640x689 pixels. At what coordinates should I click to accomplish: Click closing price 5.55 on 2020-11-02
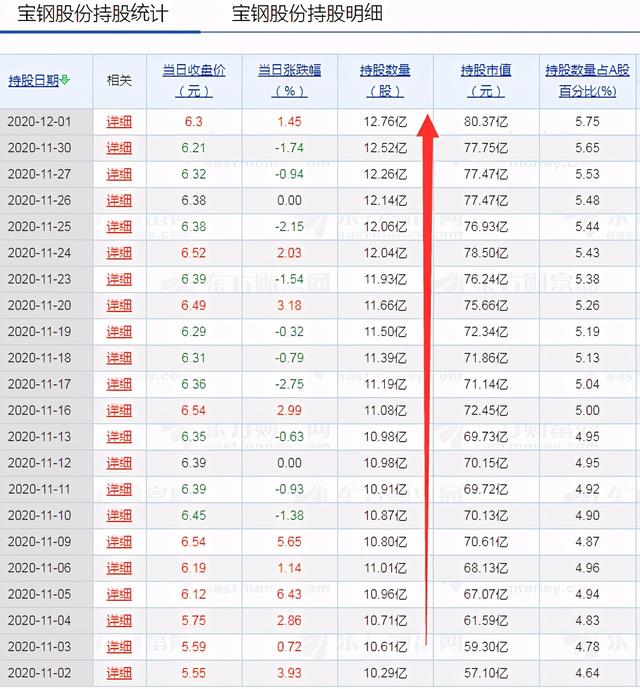tap(194, 673)
